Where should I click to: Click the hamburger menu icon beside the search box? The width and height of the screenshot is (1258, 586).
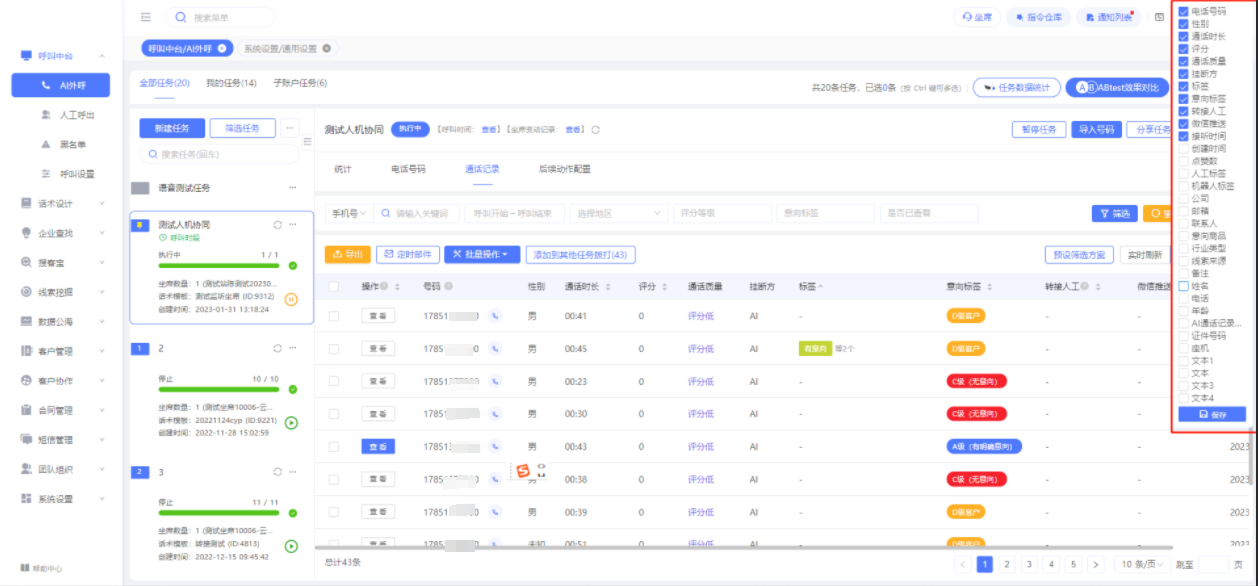pos(146,17)
